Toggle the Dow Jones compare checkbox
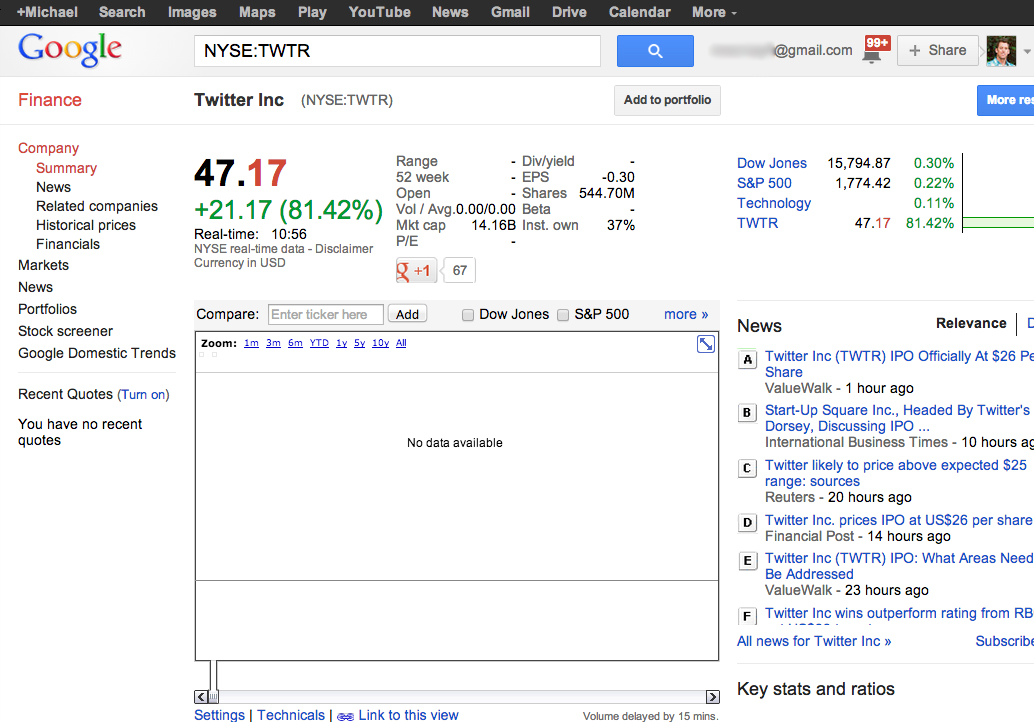The height and width of the screenshot is (722, 1034). pos(468,315)
